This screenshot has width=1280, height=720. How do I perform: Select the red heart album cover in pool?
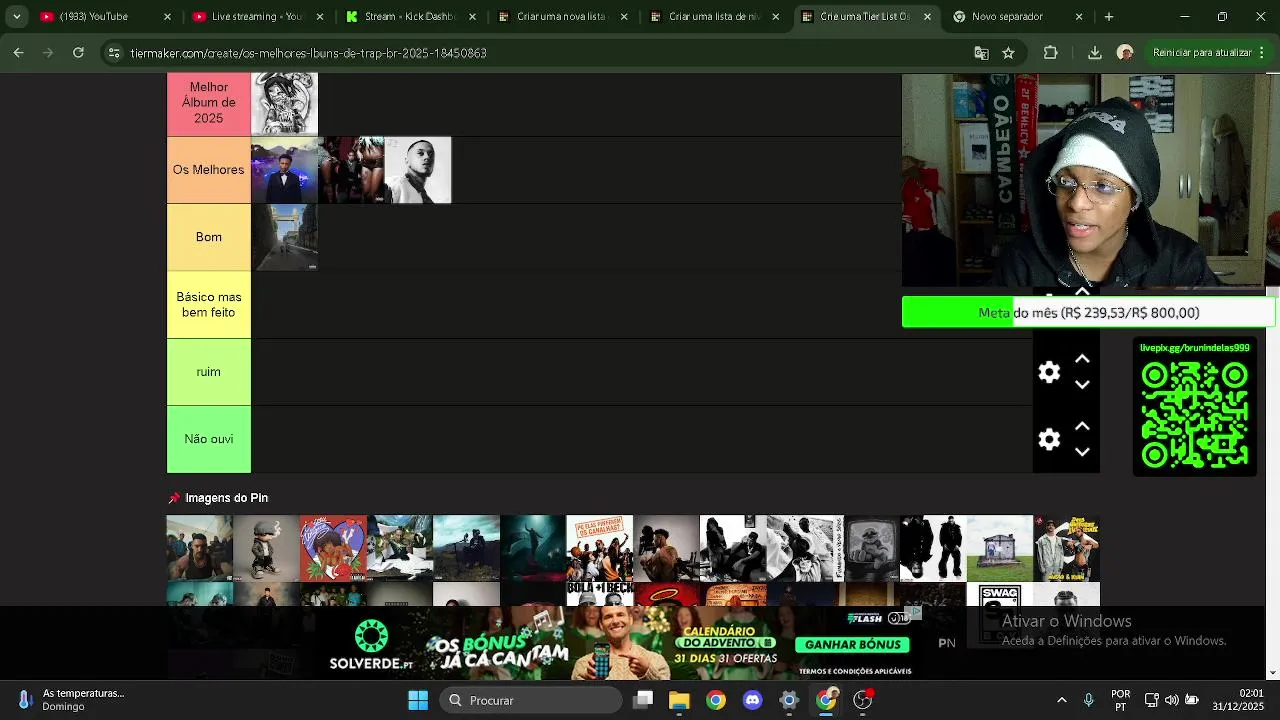point(333,548)
